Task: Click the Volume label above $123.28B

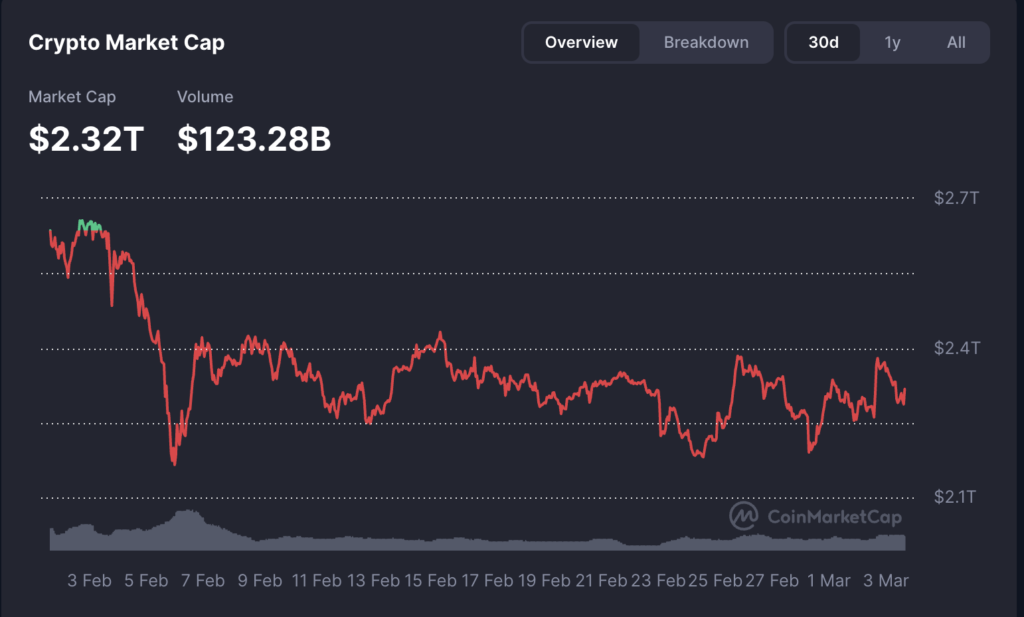Action: click(x=205, y=97)
